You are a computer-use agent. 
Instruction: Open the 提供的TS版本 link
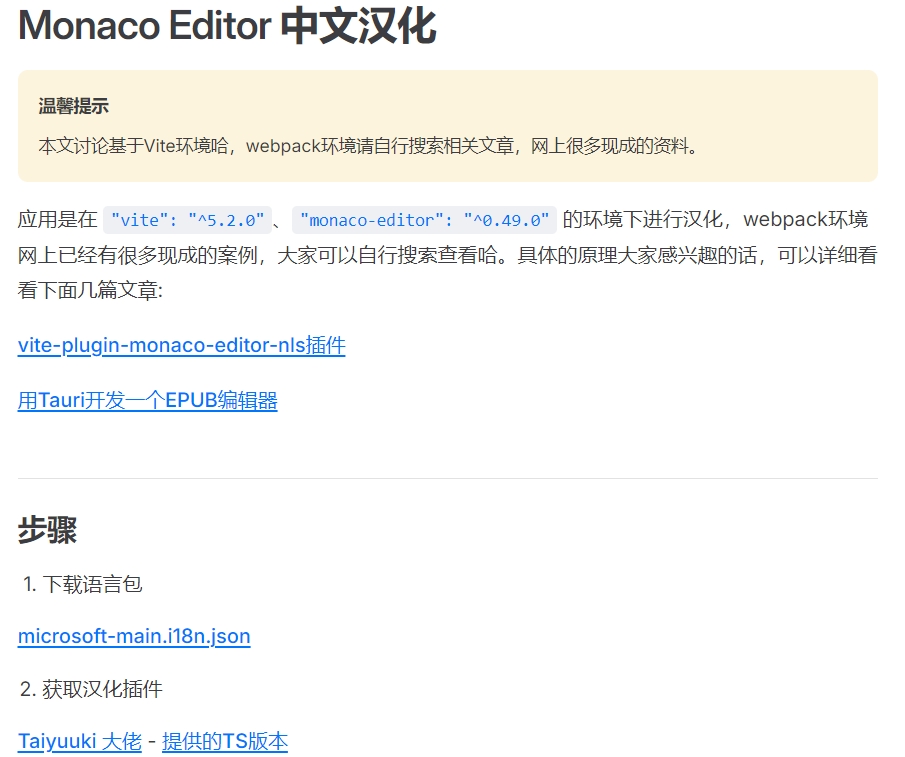(225, 741)
